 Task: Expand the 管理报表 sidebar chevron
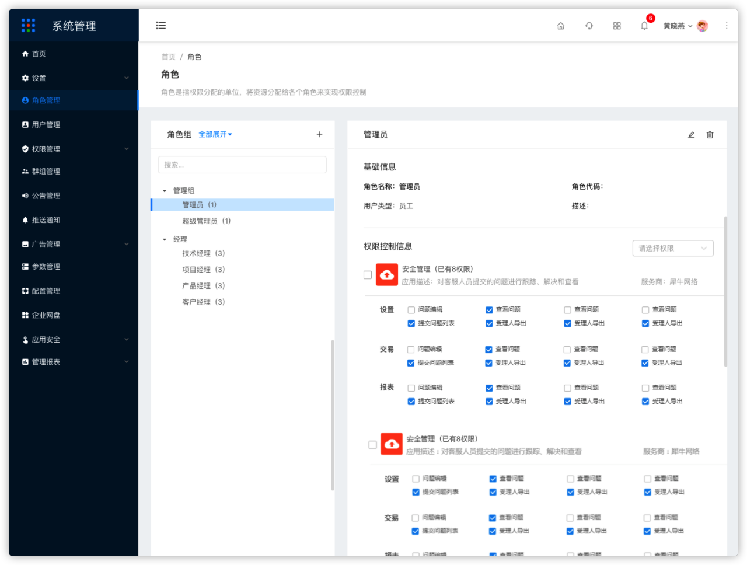pos(126,362)
